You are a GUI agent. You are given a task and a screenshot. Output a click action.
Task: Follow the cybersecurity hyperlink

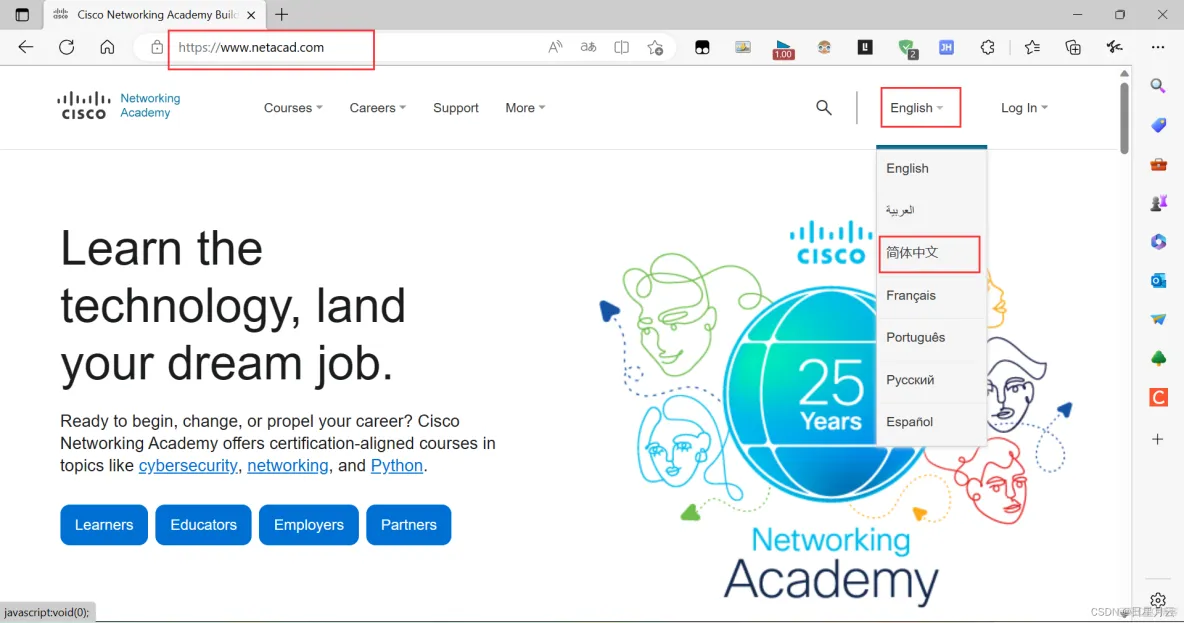(x=188, y=465)
